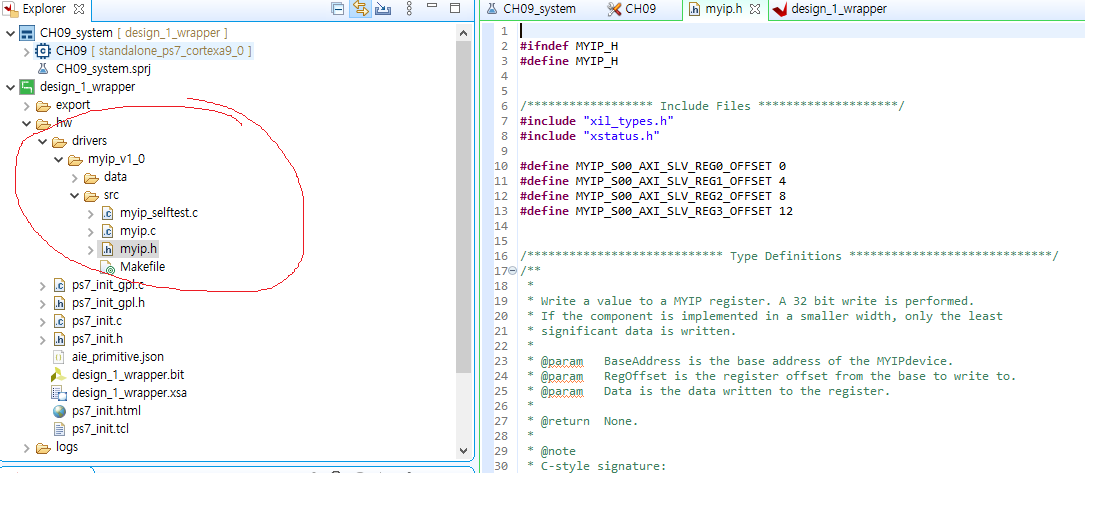
Task: Click the Collapse All icon in Explorer toolbar
Action: 338,9
